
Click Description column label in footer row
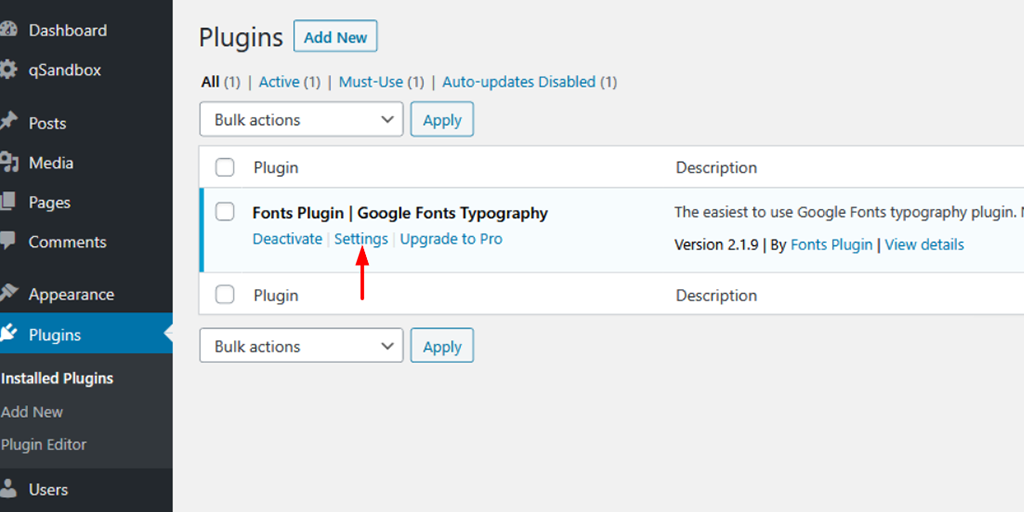click(x=716, y=296)
